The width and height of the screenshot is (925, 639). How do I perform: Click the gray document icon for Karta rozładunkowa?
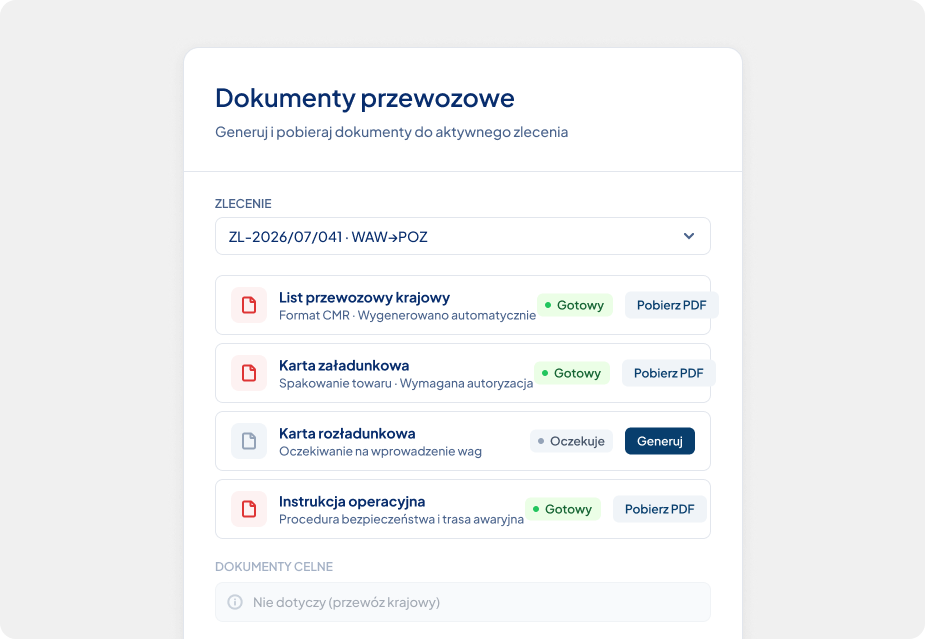(x=249, y=441)
